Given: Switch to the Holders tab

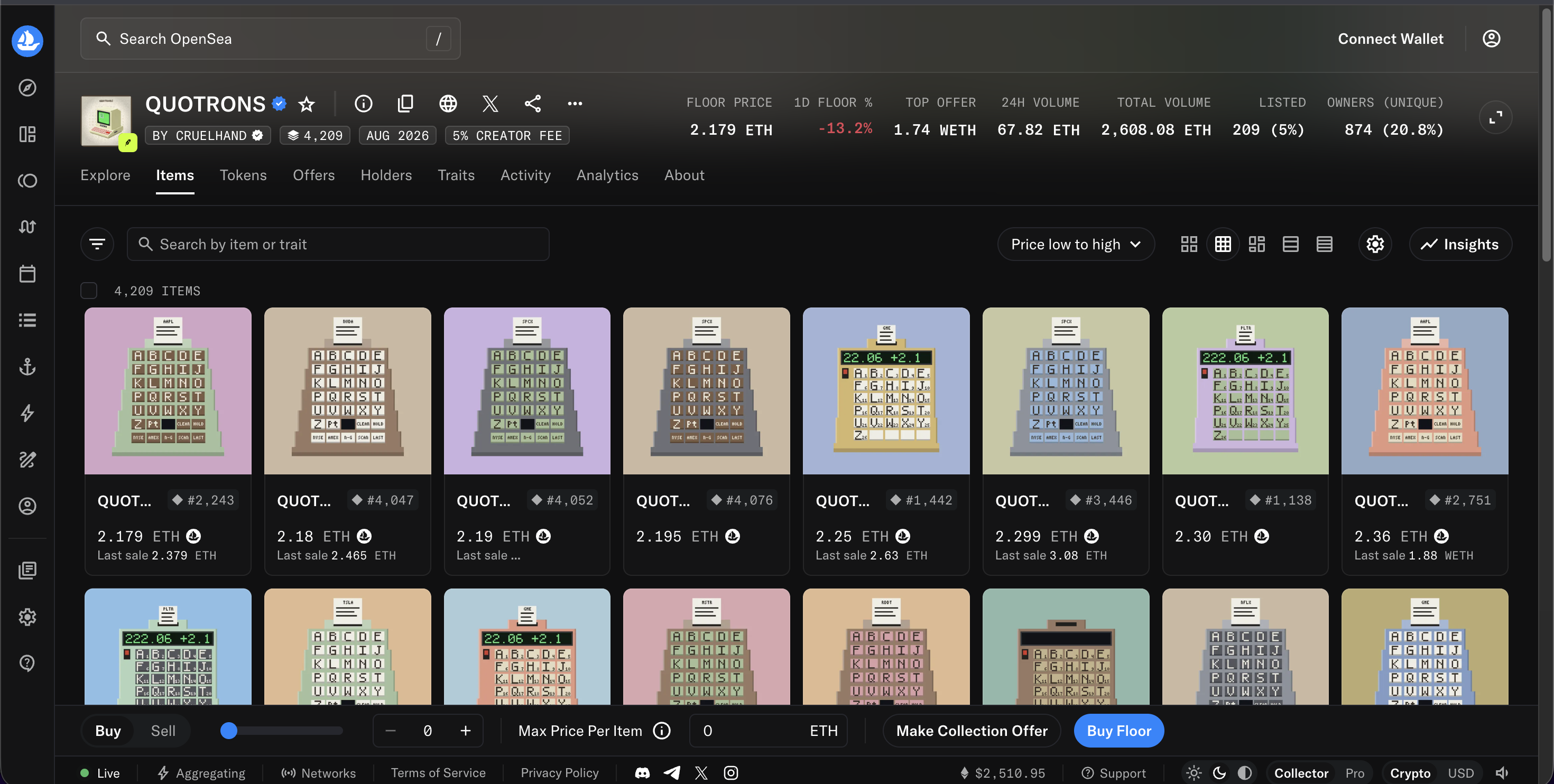Looking at the screenshot, I should [x=385, y=175].
